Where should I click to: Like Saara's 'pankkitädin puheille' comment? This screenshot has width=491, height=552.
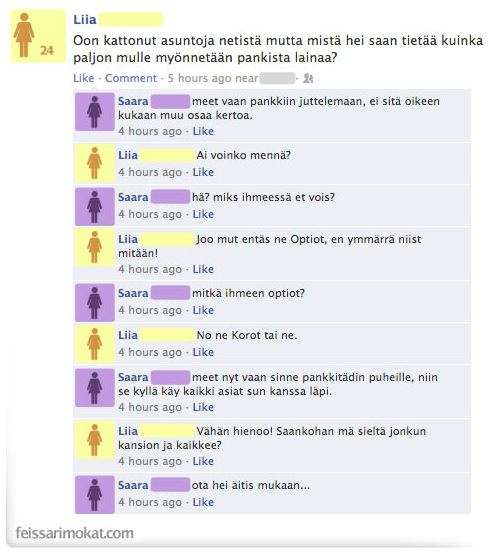click(203, 407)
